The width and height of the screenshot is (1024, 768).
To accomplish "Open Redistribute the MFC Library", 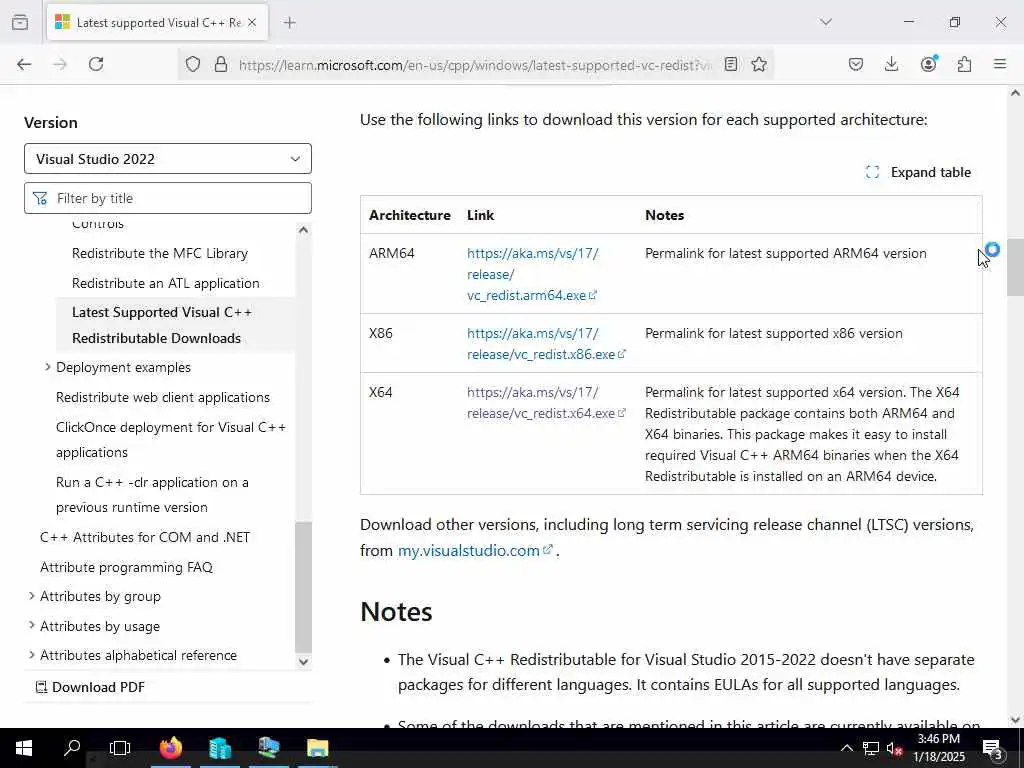I will click(160, 253).
